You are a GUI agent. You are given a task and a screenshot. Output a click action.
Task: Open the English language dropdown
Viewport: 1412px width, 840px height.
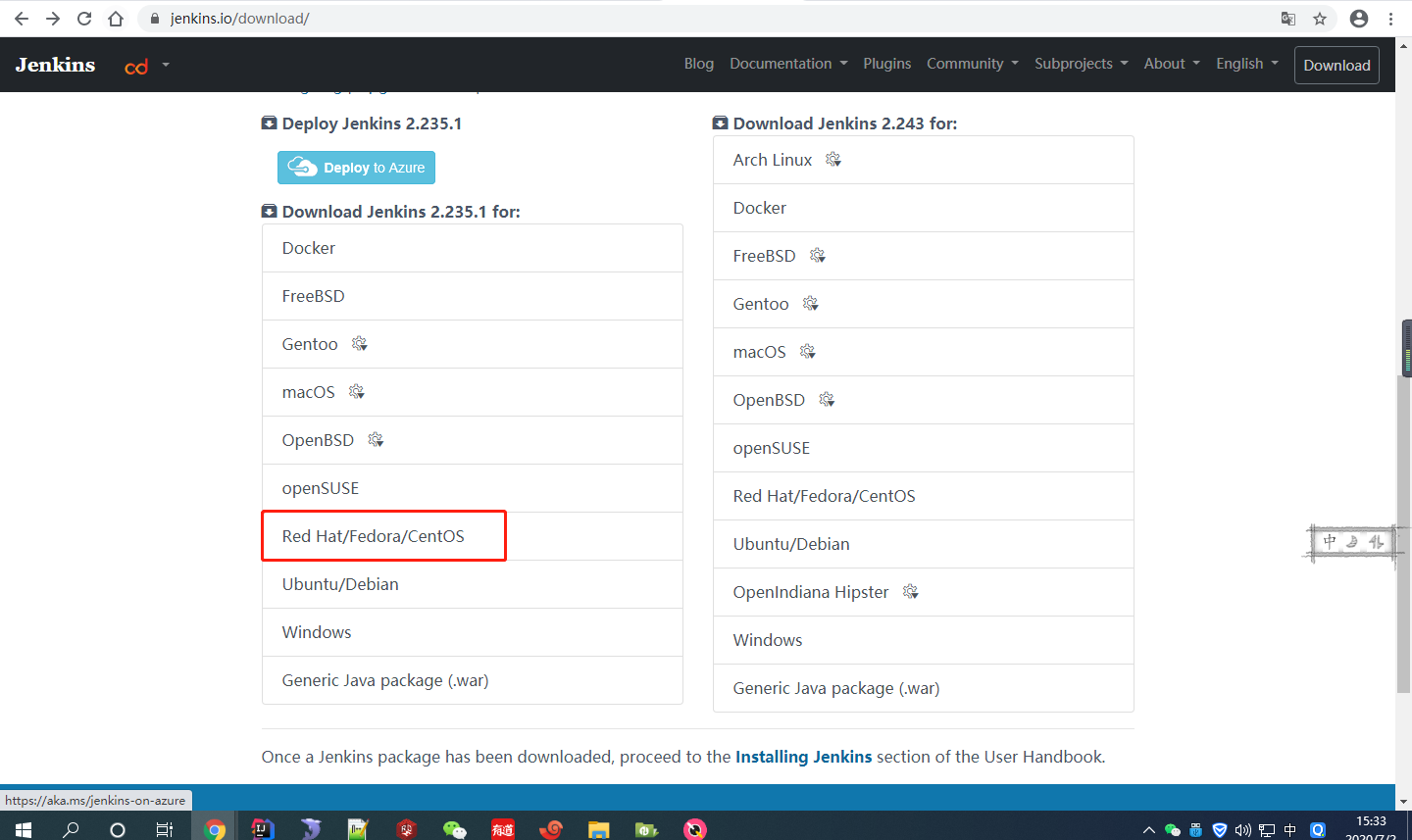tap(1246, 64)
